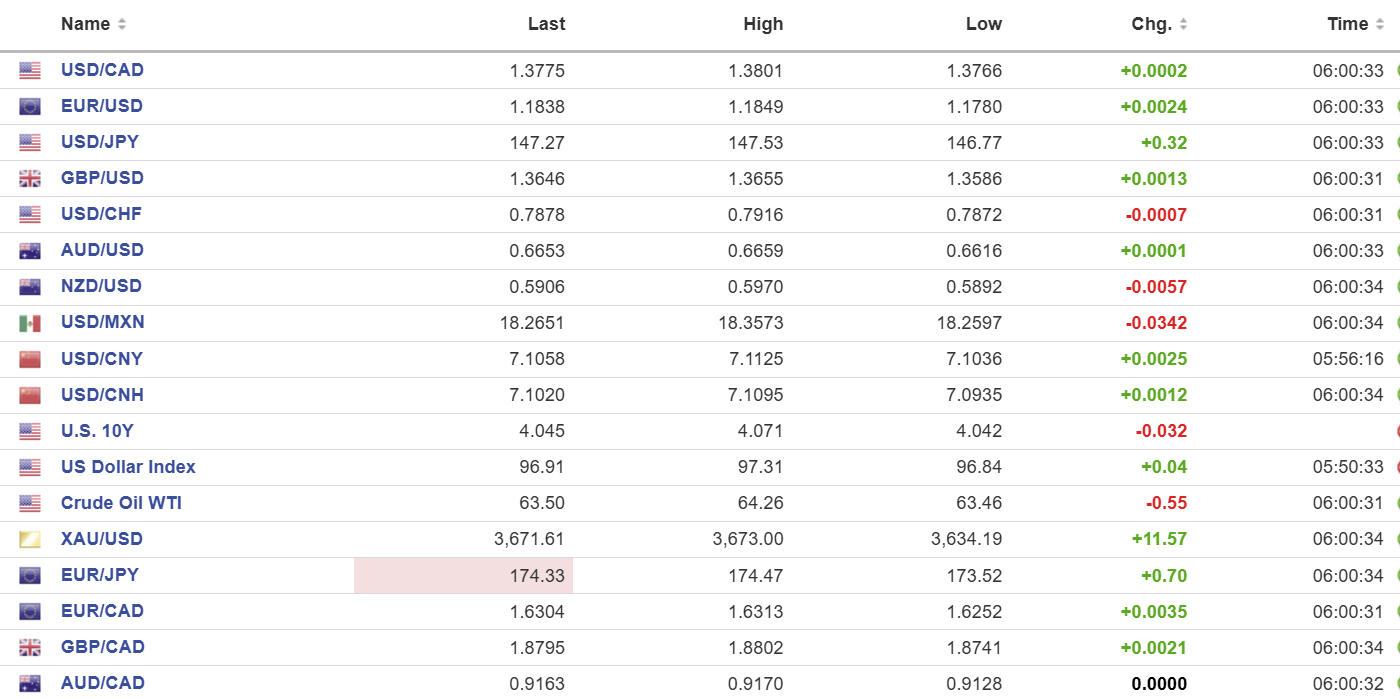Image resolution: width=1400 pixels, height=699 pixels.
Task: Click the Chinese flag beside USD/CNH
Action: 30,395
